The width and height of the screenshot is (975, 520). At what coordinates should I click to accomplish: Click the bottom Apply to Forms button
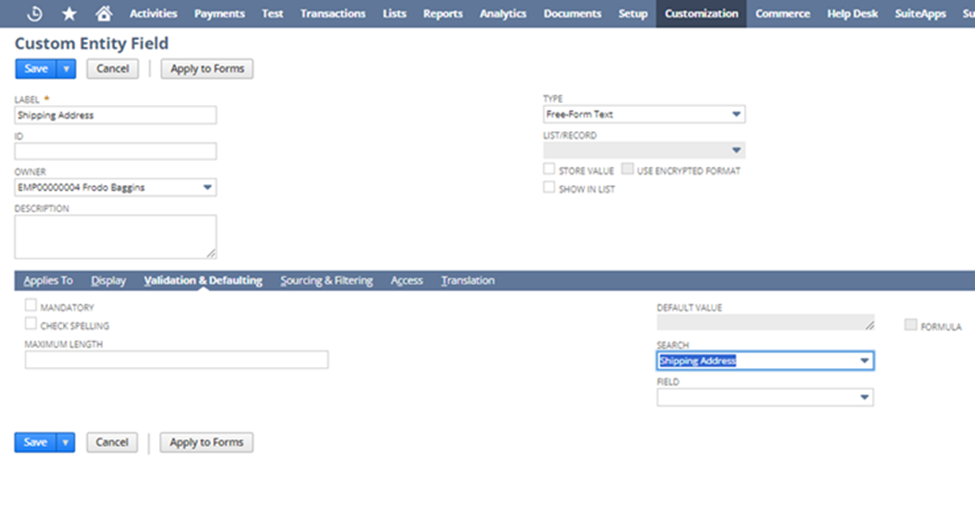pyautogui.click(x=206, y=442)
